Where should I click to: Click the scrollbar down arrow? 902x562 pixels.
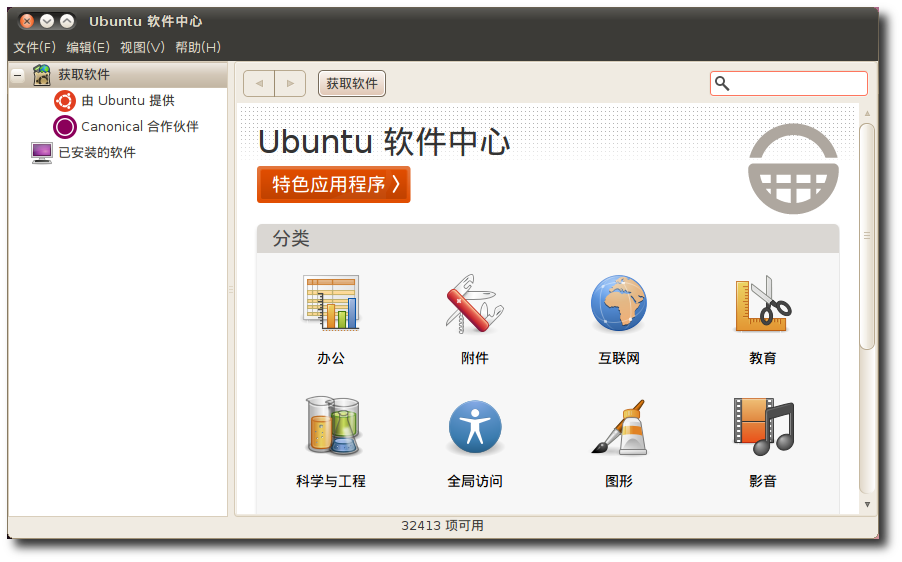point(867,504)
